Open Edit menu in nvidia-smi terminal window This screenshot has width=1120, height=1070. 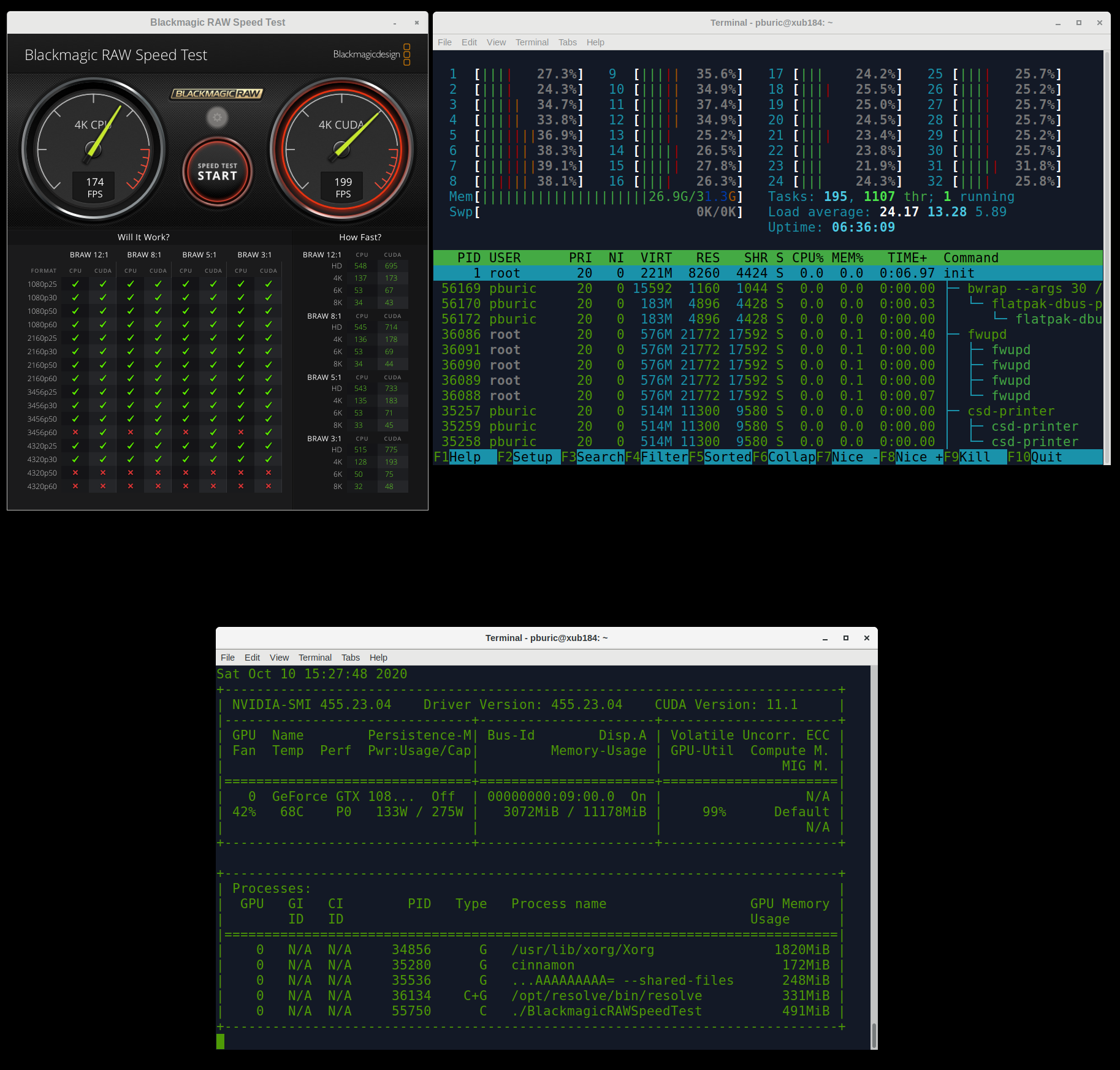click(252, 658)
